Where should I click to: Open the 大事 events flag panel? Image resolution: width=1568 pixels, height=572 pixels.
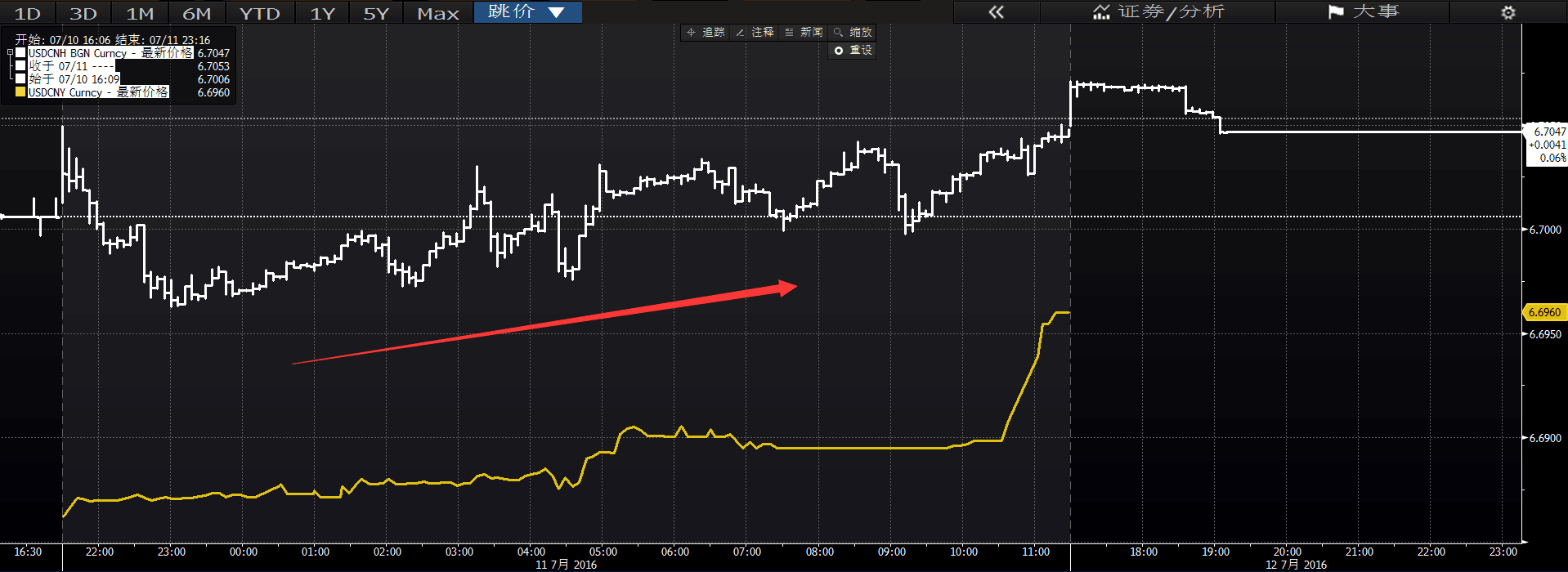click(x=1363, y=12)
